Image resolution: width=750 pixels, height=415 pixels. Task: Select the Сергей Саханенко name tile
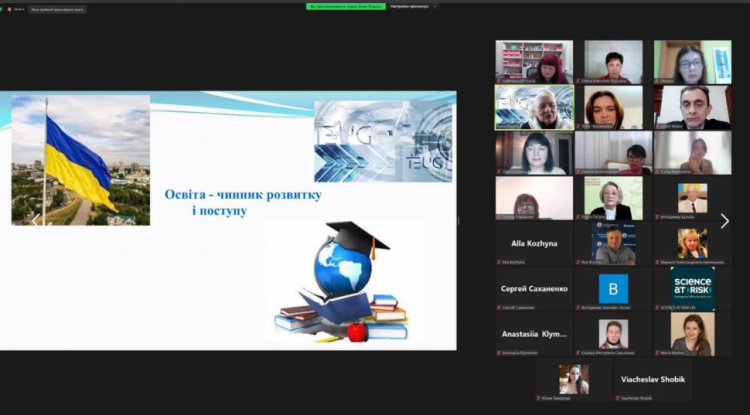pos(534,288)
